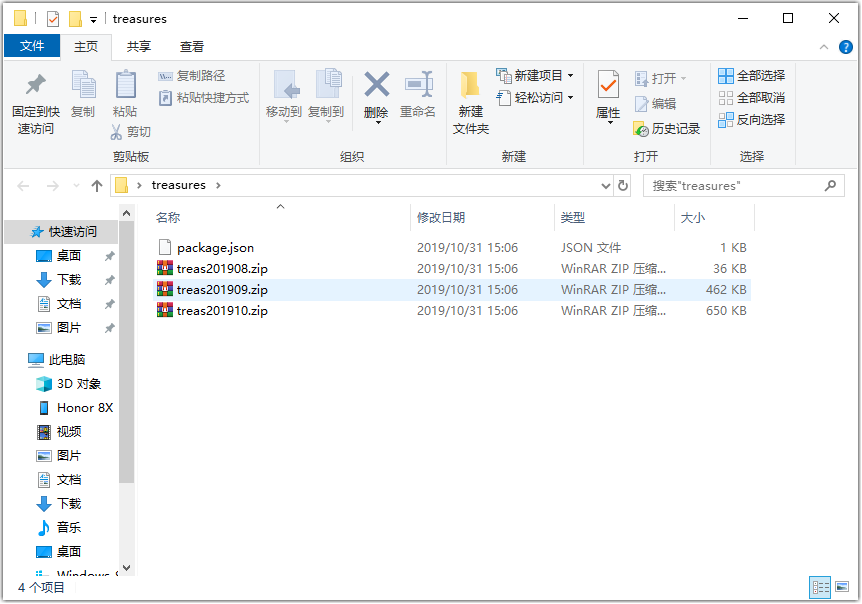Click Paste Shortcut (粘贴快捷方式)

[204, 98]
